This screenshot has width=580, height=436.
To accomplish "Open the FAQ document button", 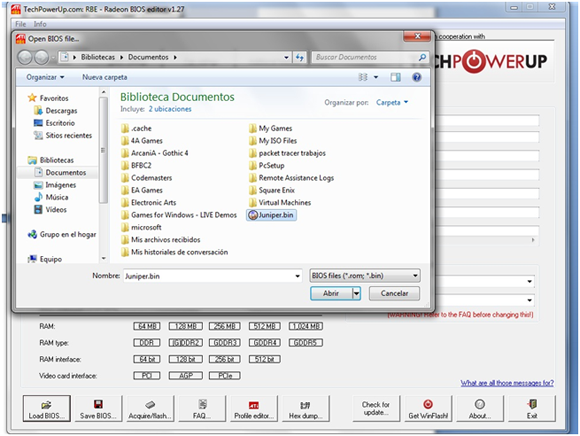I will 202,408.
